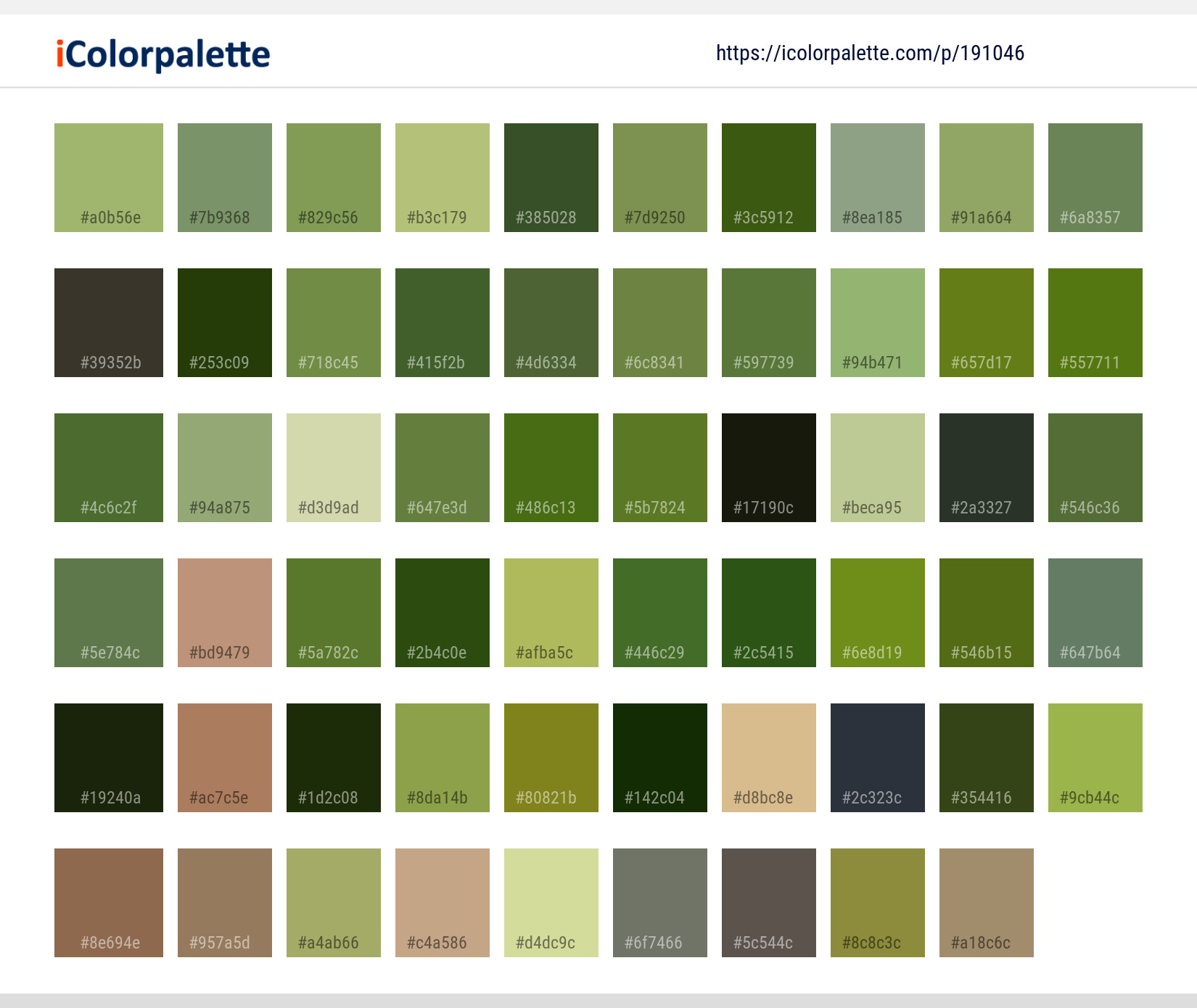1197x1008 pixels.
Task: Select the bright #6e8d19 swatch
Action: pos(878,613)
